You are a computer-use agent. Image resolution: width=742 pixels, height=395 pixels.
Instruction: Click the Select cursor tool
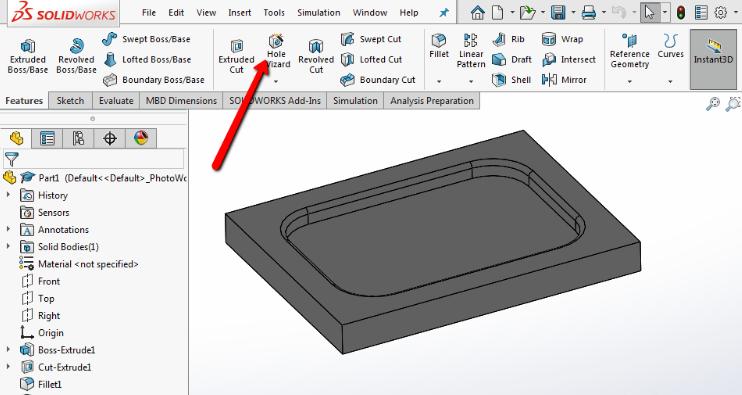coord(650,13)
